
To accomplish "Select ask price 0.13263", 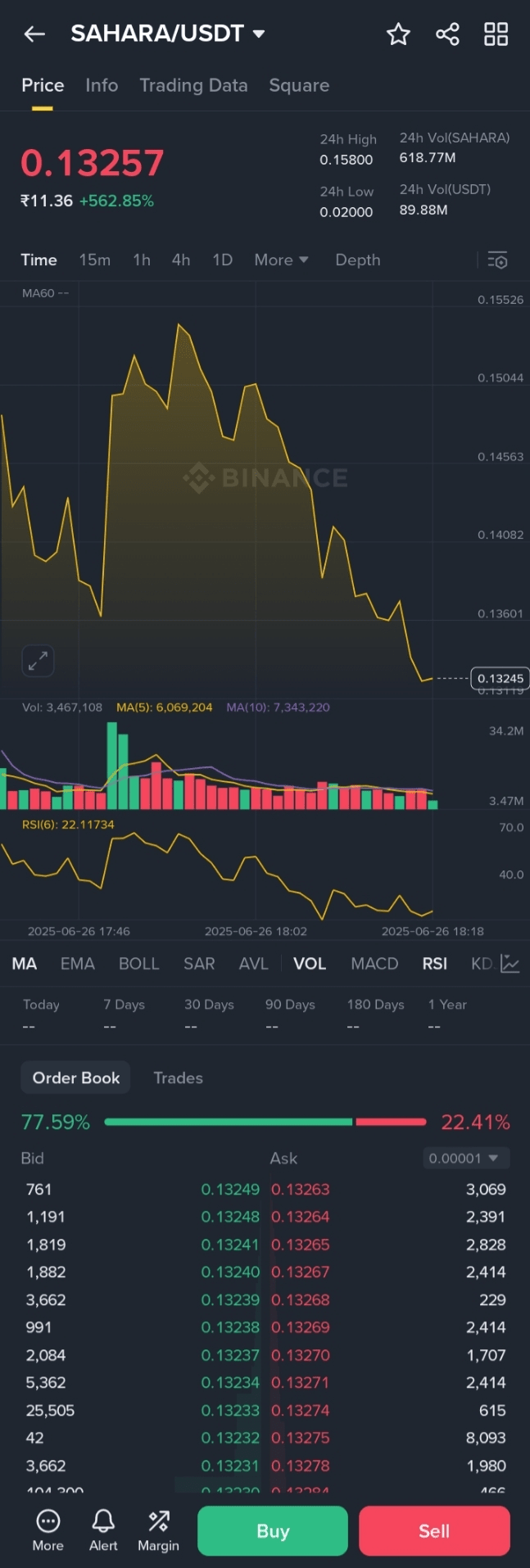I will (301, 1189).
